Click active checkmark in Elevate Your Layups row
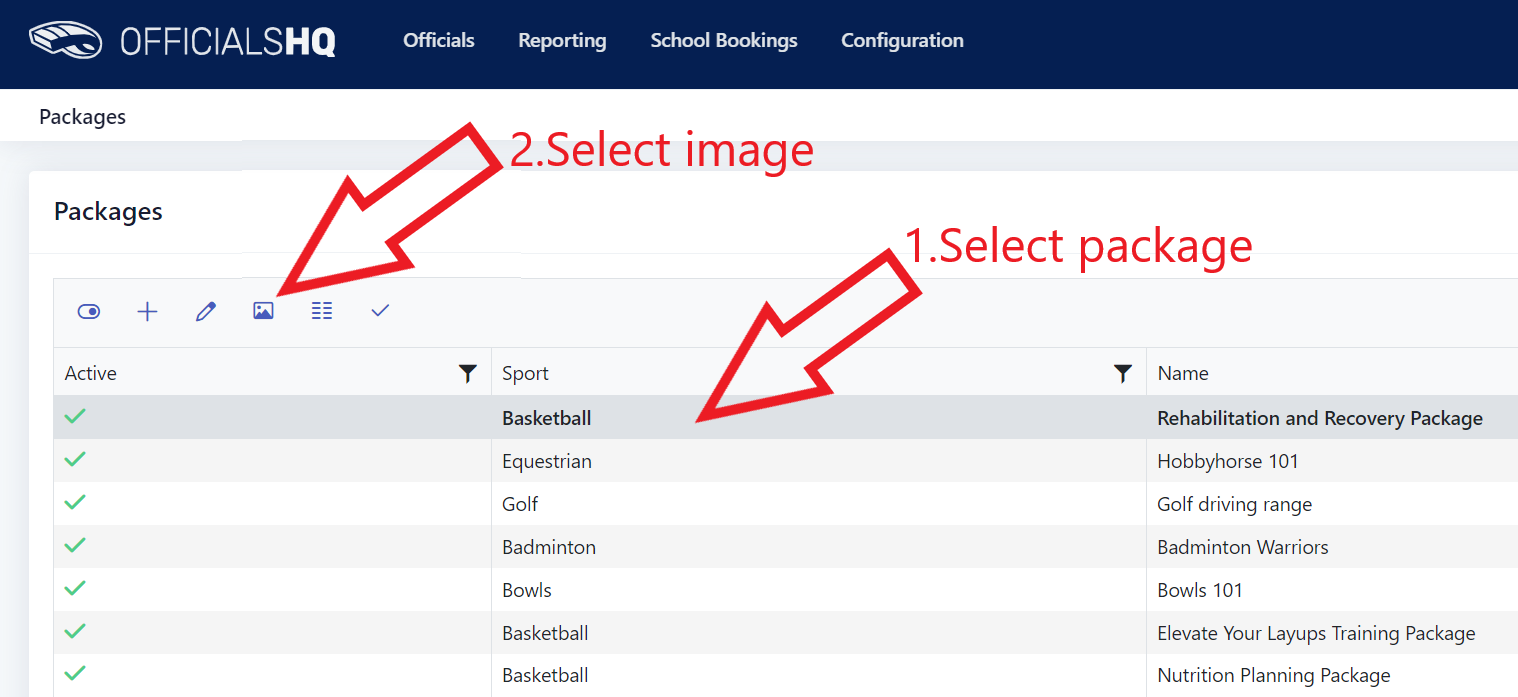The height and width of the screenshot is (697, 1518). [75, 632]
